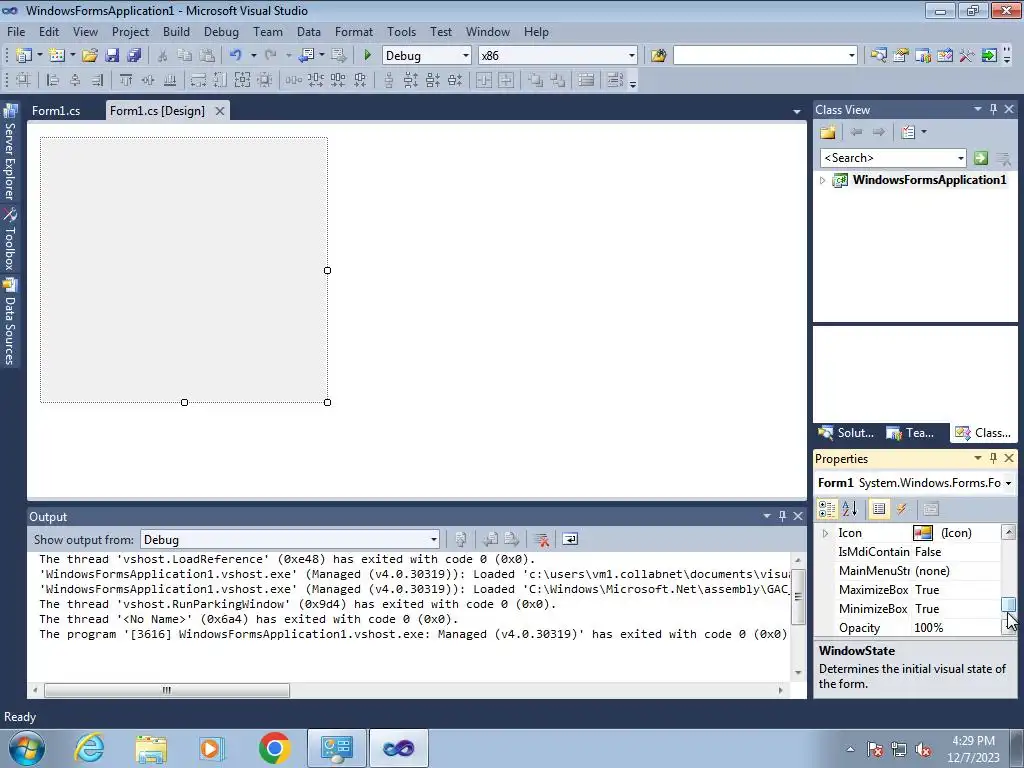Open the Build menu
Screen dimensions: 1024x768
tap(176, 32)
